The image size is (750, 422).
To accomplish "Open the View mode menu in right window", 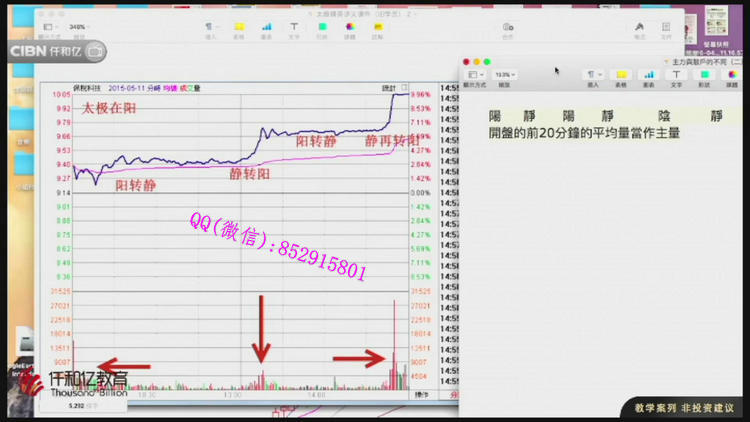I will tap(474, 75).
